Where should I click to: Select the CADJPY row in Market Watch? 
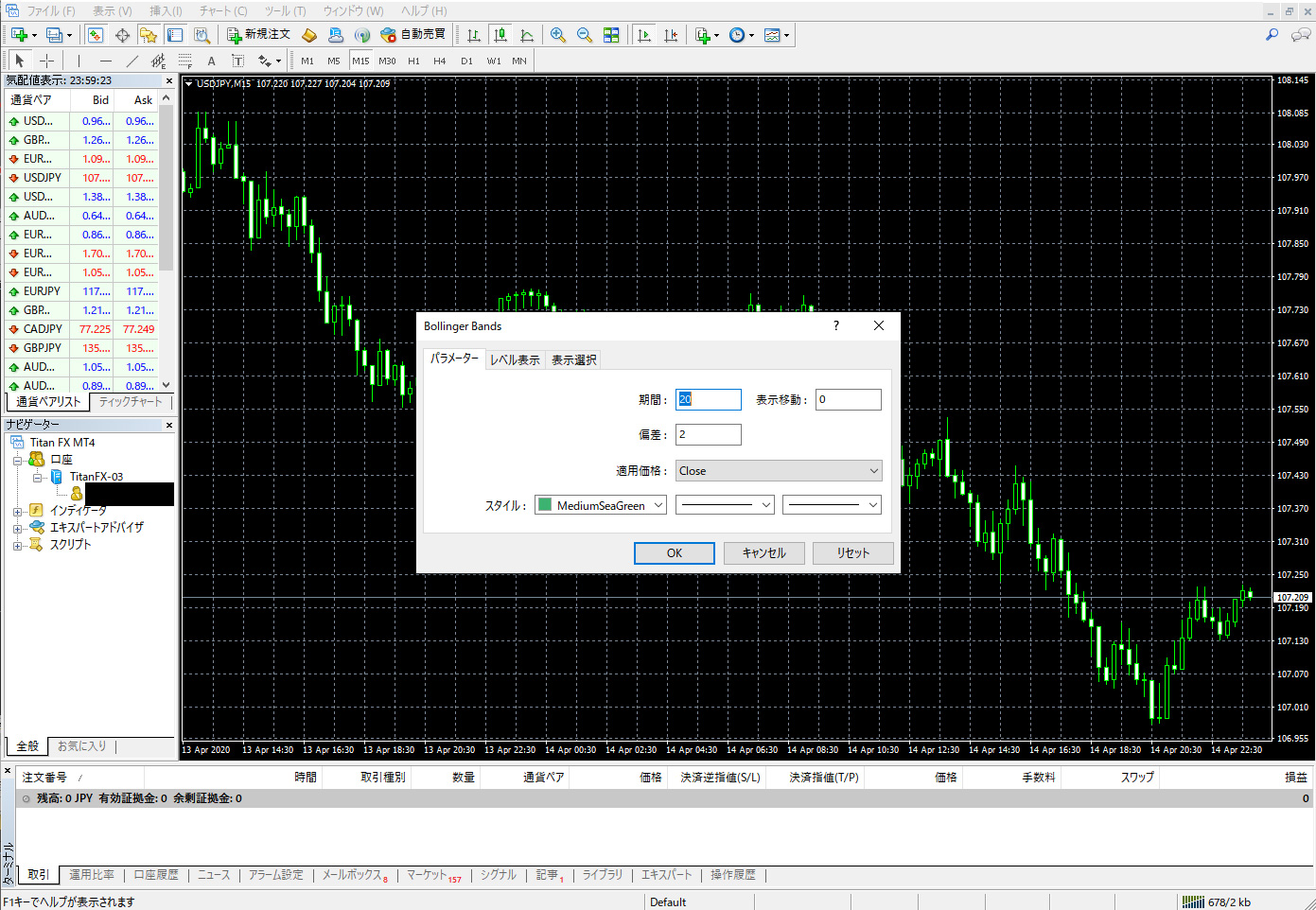81,329
